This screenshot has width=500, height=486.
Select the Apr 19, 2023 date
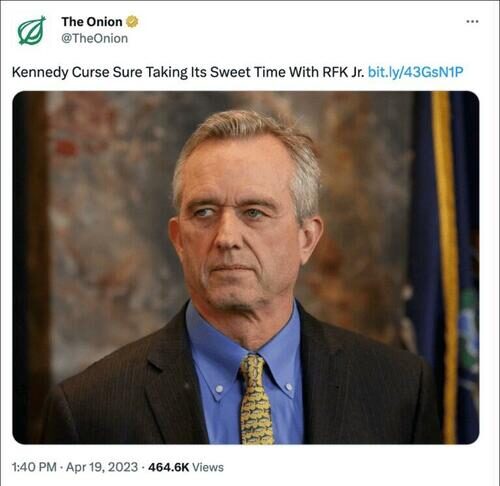102,467
